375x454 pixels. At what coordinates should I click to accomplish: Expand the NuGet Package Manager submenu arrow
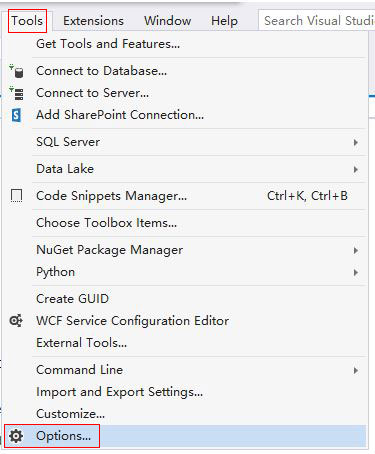click(356, 250)
